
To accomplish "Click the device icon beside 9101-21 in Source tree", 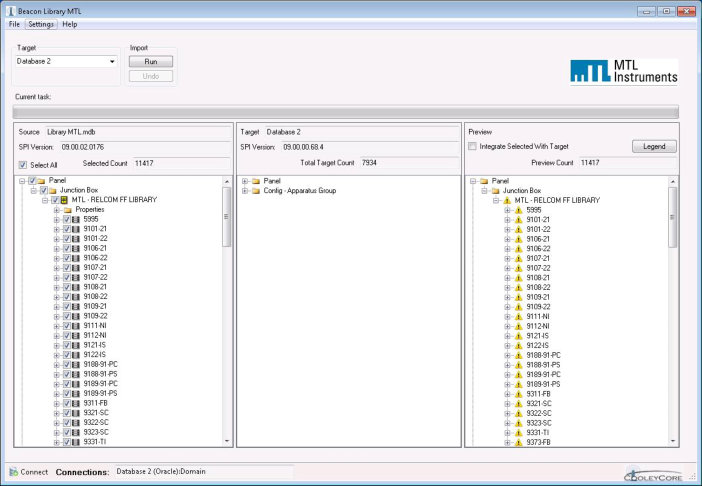I will coord(76,229).
